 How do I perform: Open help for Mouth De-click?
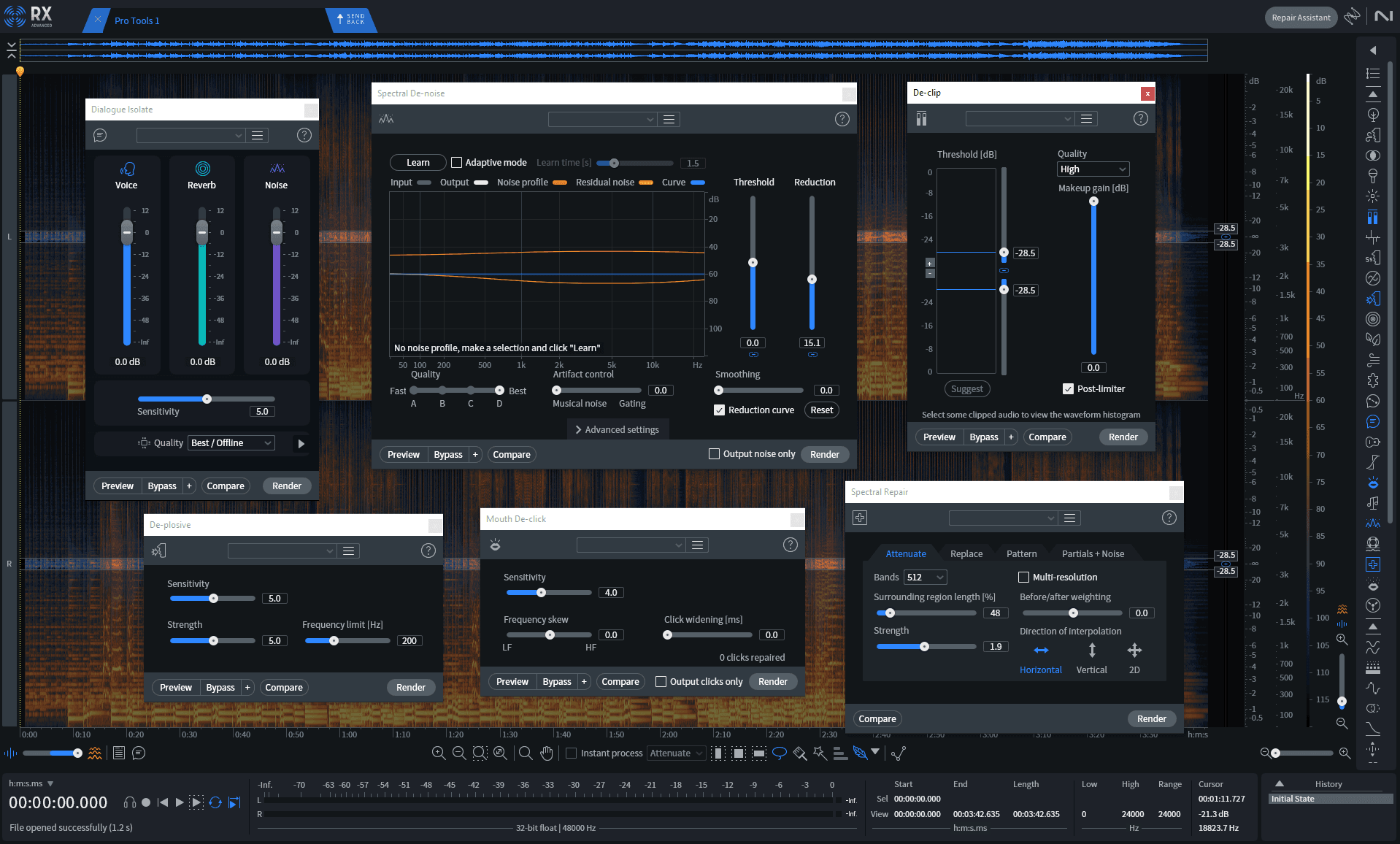(x=790, y=545)
